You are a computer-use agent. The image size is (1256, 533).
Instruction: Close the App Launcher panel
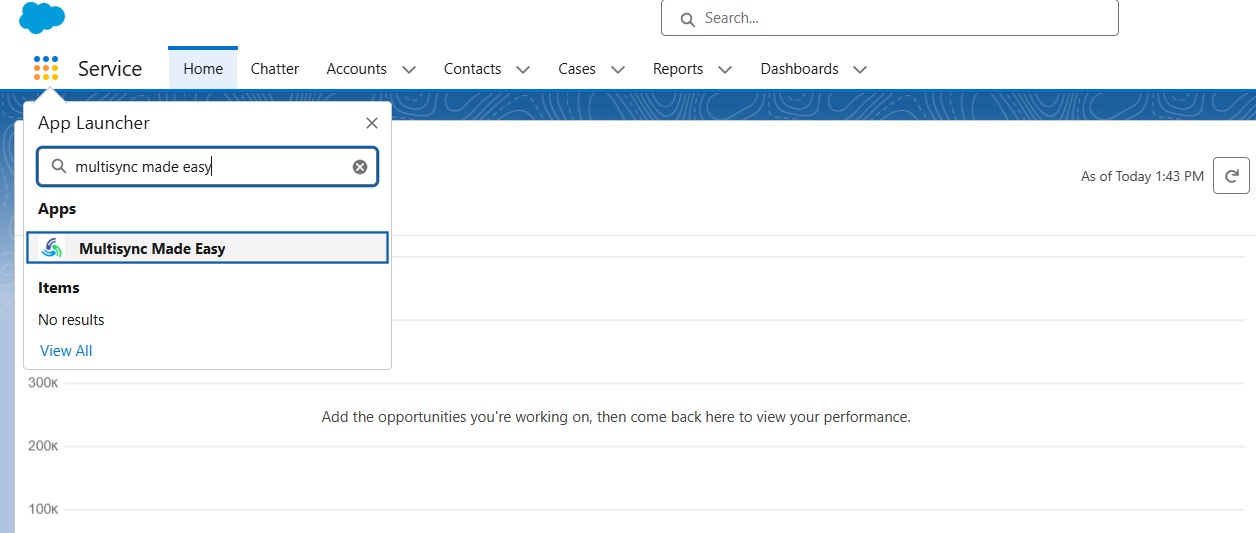pos(372,123)
